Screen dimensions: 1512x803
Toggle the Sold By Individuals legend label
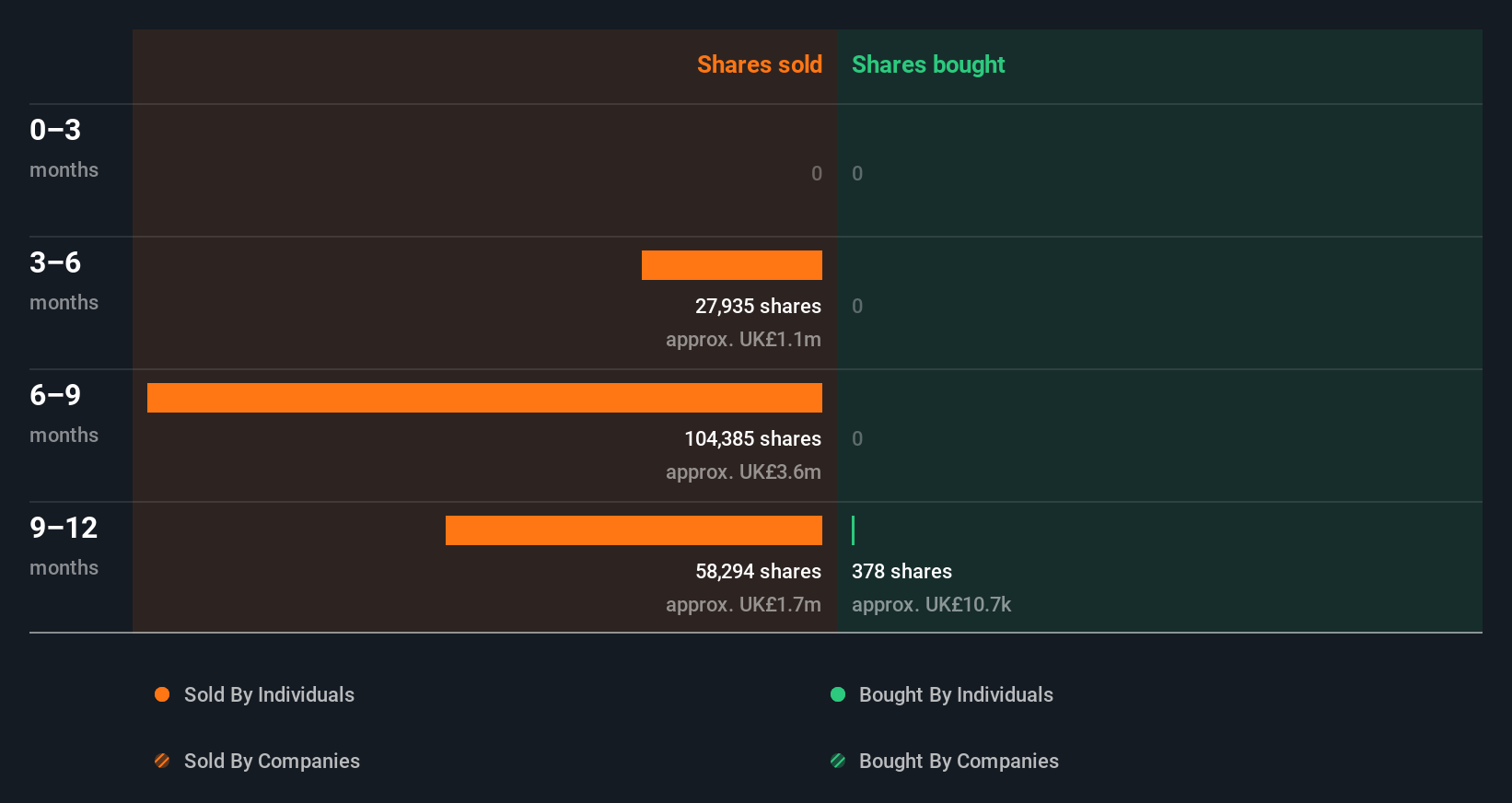point(269,694)
